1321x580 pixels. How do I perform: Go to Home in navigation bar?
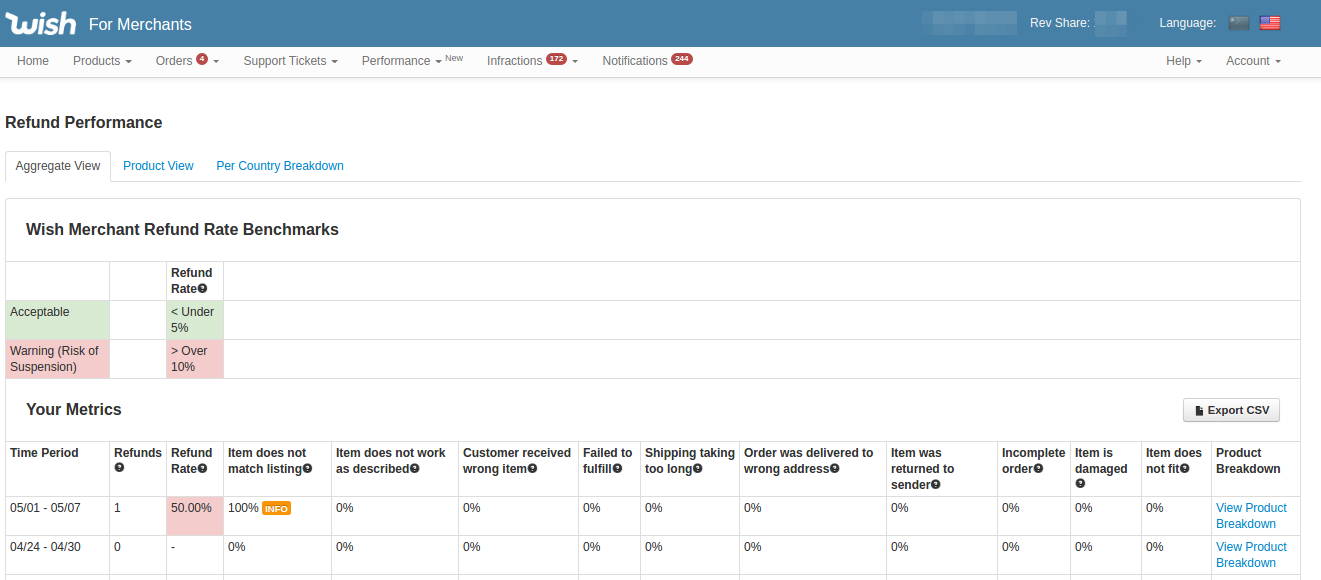point(33,61)
